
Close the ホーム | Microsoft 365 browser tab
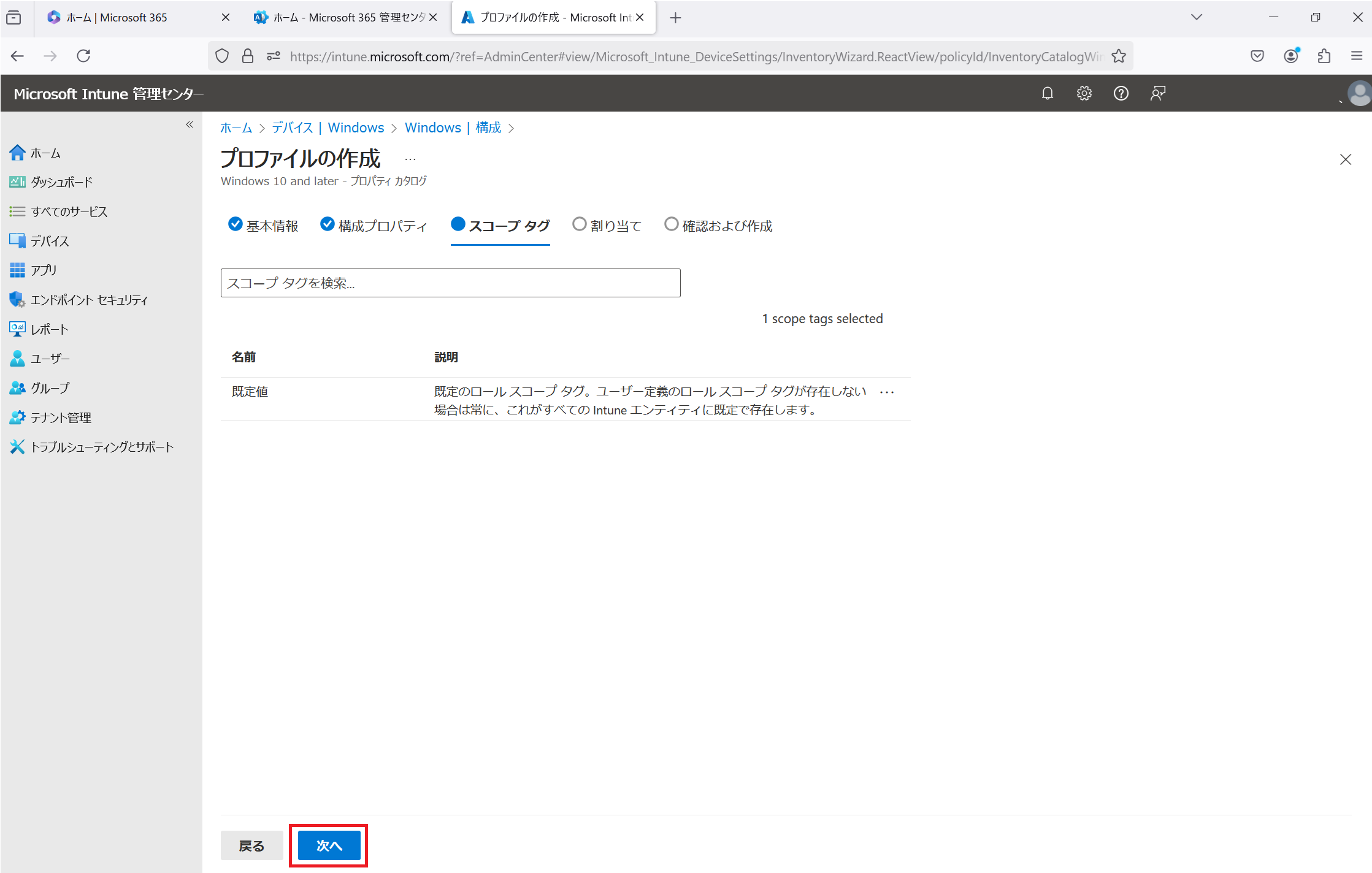point(226,17)
